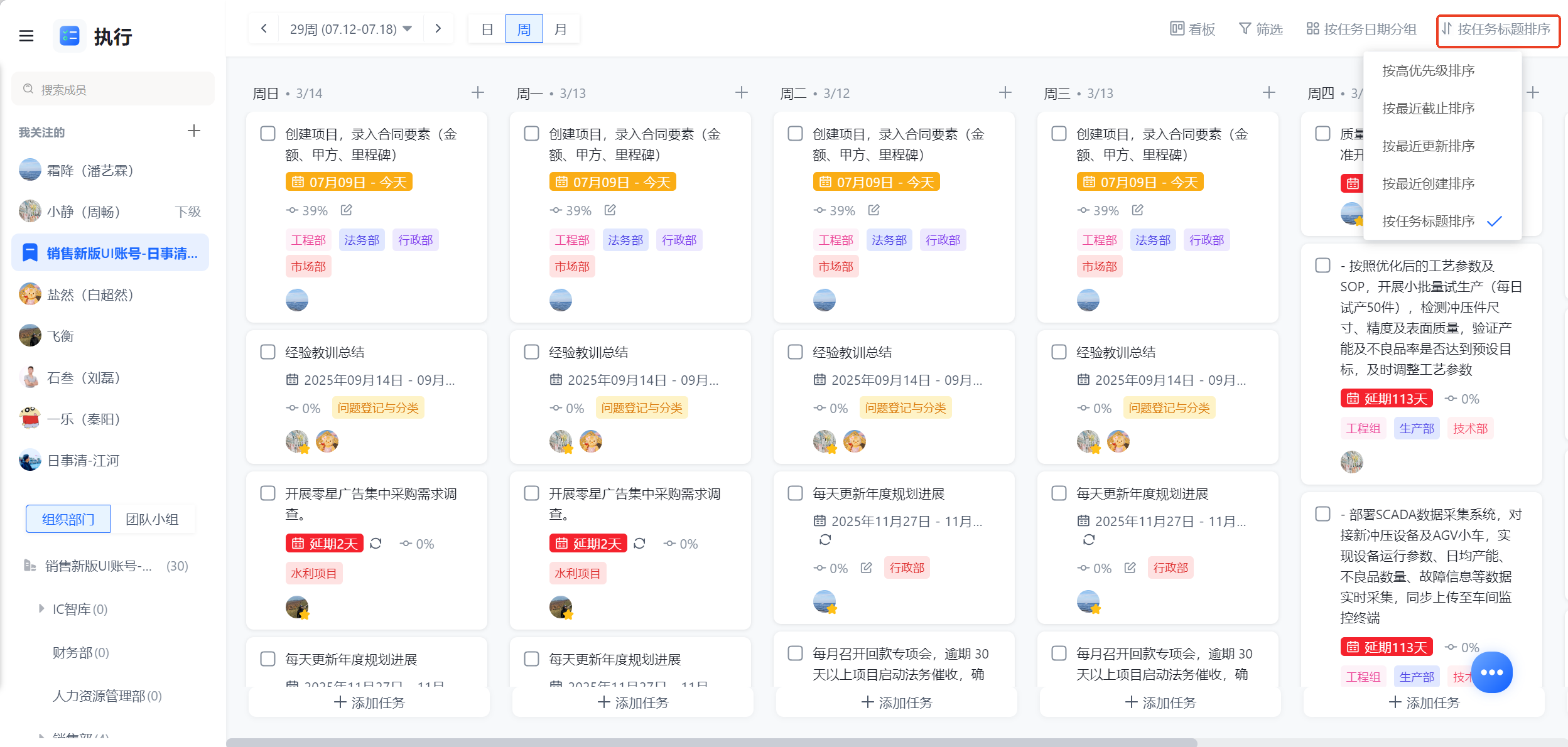Select the 销售新版UI账号 (30) department node

tap(105, 566)
